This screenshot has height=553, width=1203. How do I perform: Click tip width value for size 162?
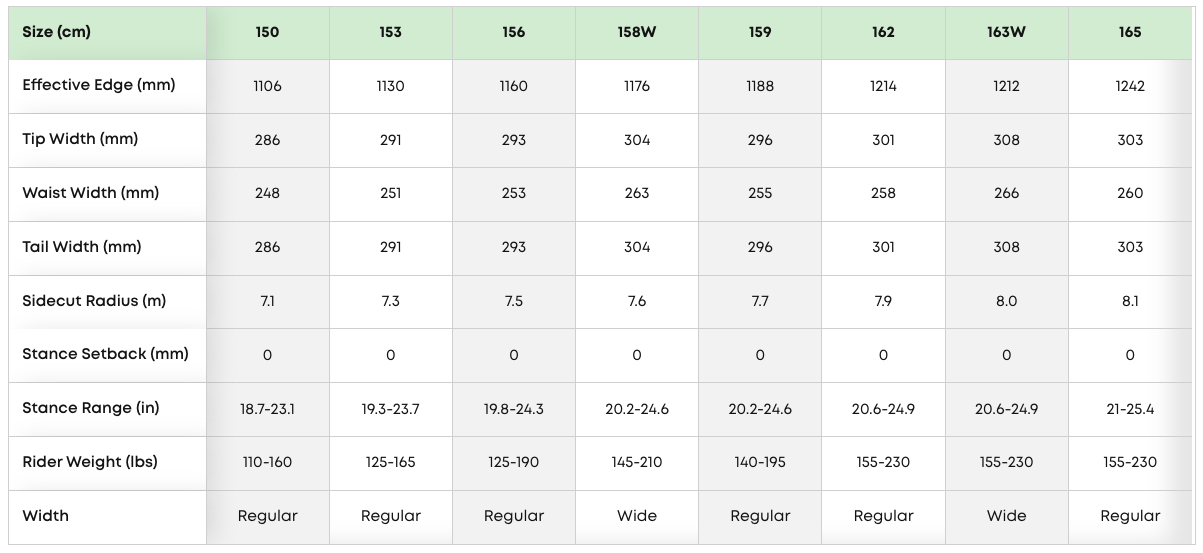883,140
